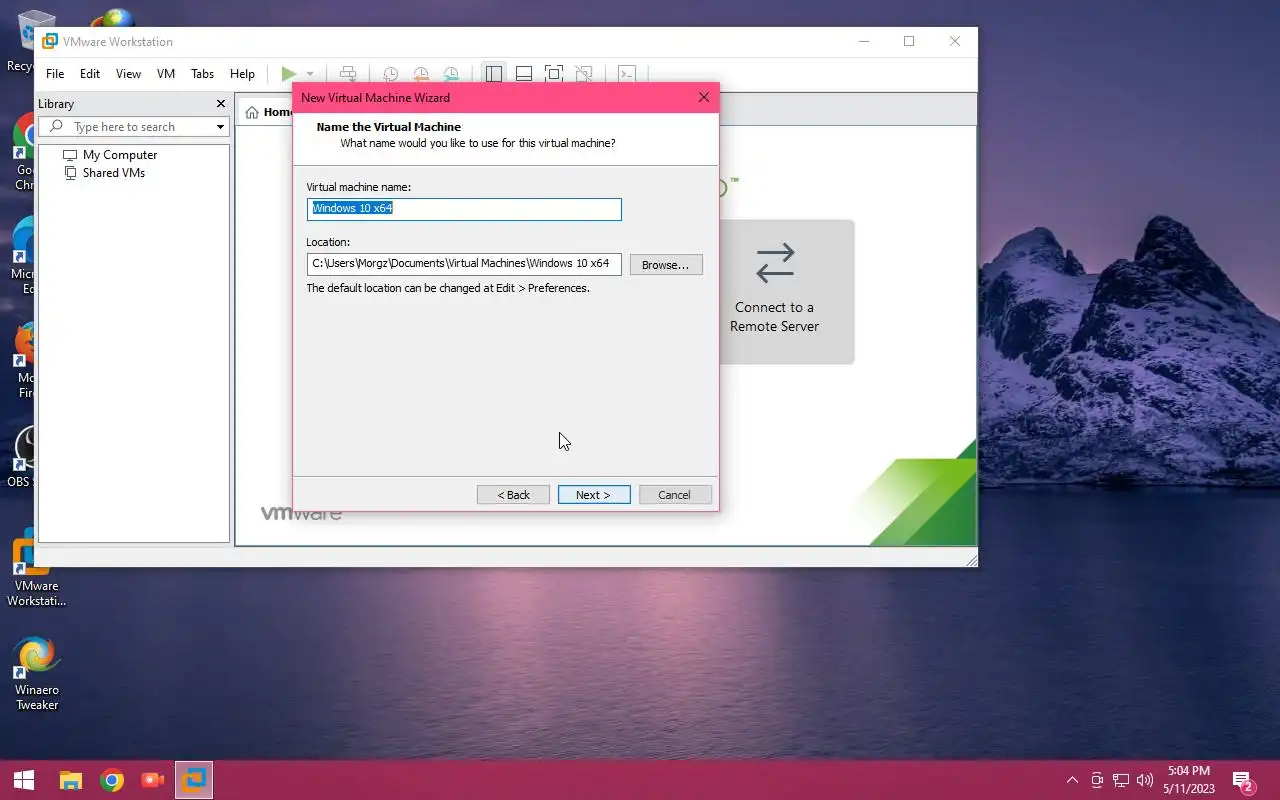Click the Location path field
The image size is (1280, 800).
click(464, 264)
